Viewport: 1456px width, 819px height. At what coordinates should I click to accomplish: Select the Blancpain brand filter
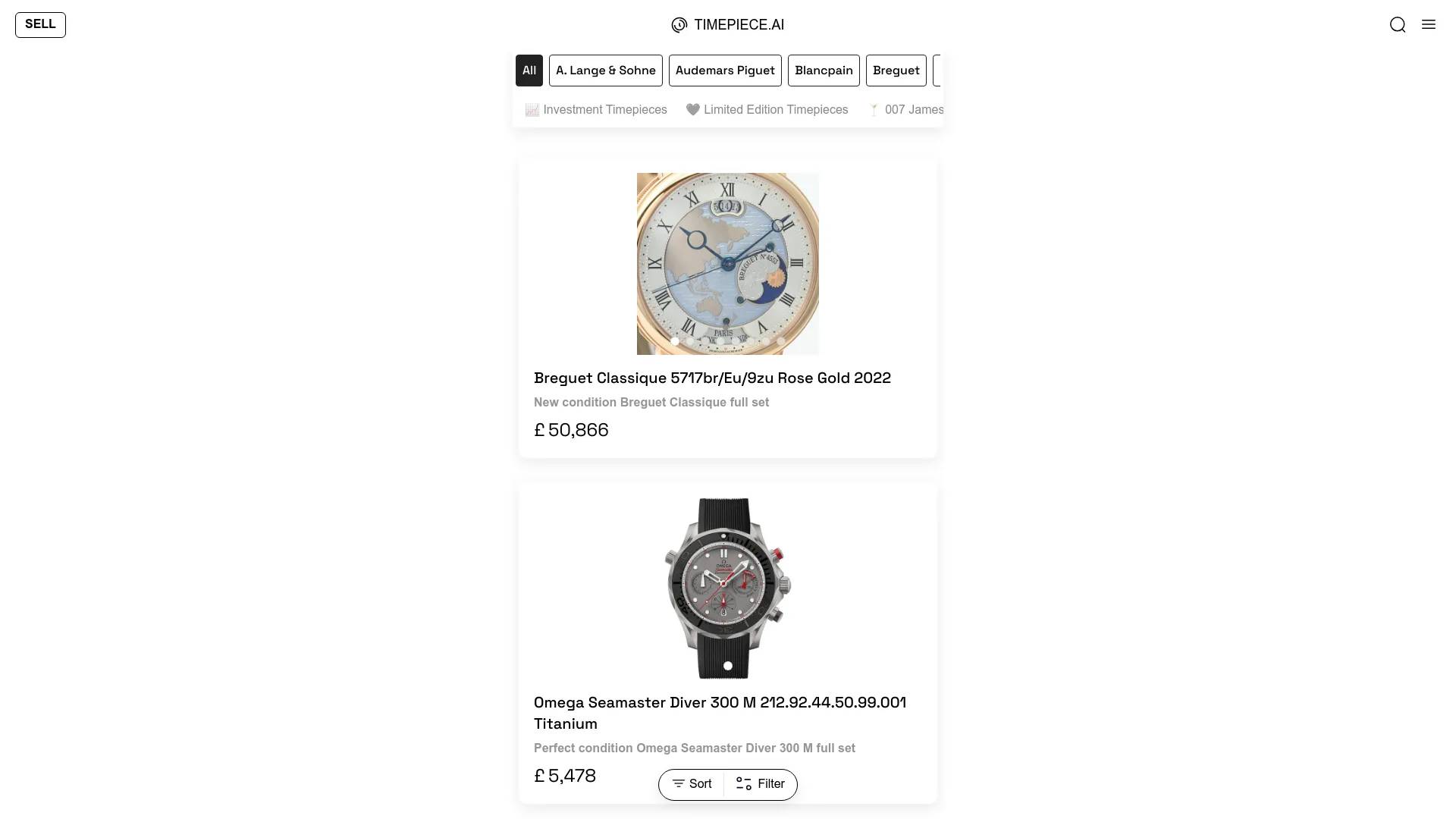(824, 70)
